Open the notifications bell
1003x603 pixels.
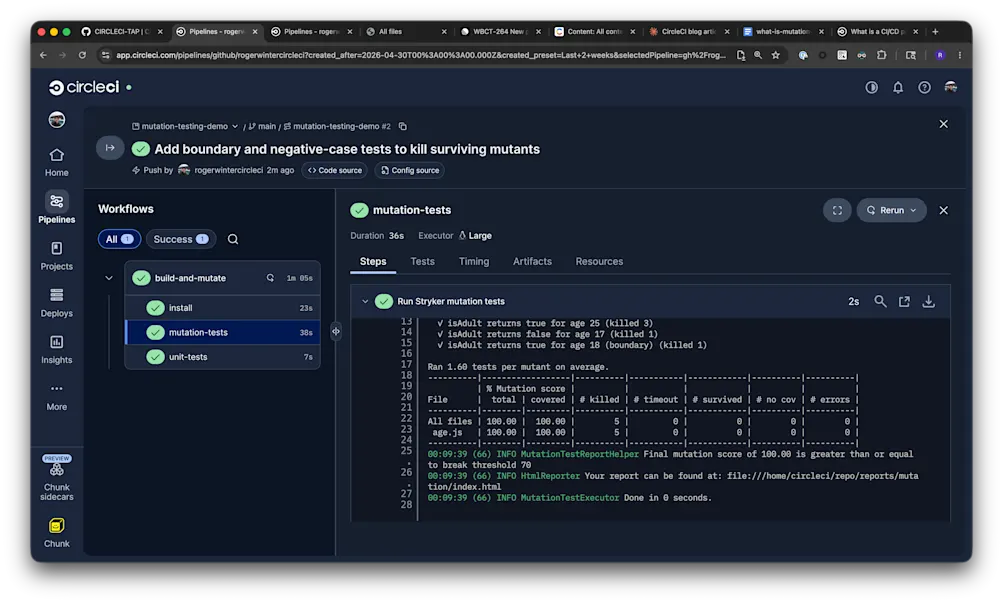tap(898, 87)
